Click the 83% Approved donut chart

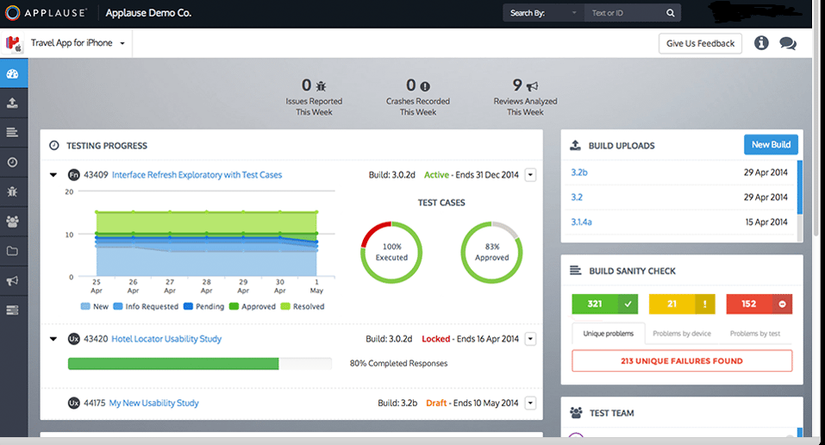coord(492,252)
